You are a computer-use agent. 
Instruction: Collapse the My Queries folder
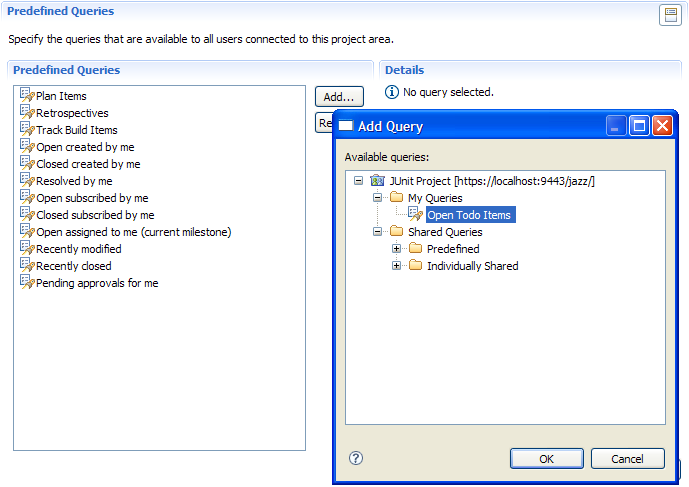coord(377,198)
